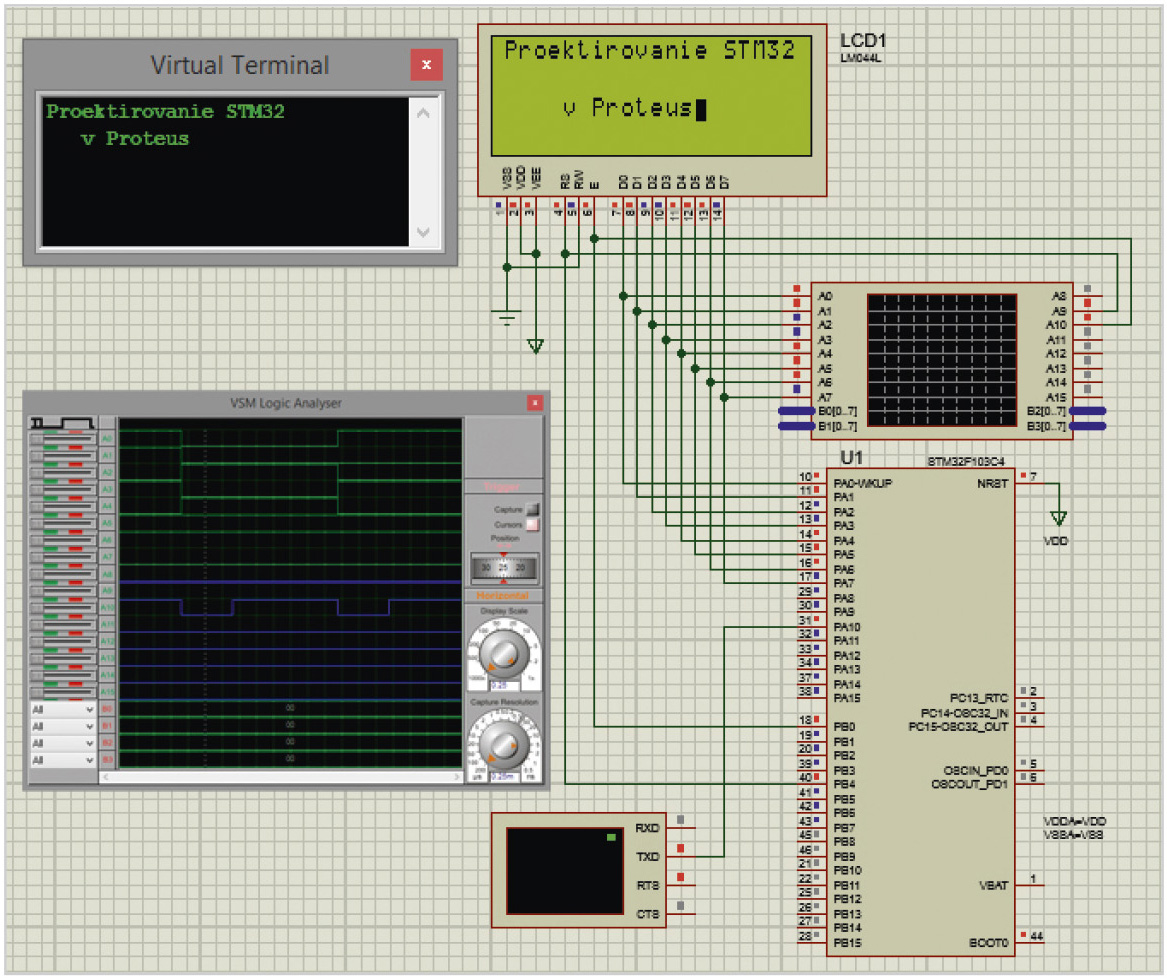Click the A10 channel label in analyser
This screenshot has height=978, width=1167.
(x=107, y=607)
